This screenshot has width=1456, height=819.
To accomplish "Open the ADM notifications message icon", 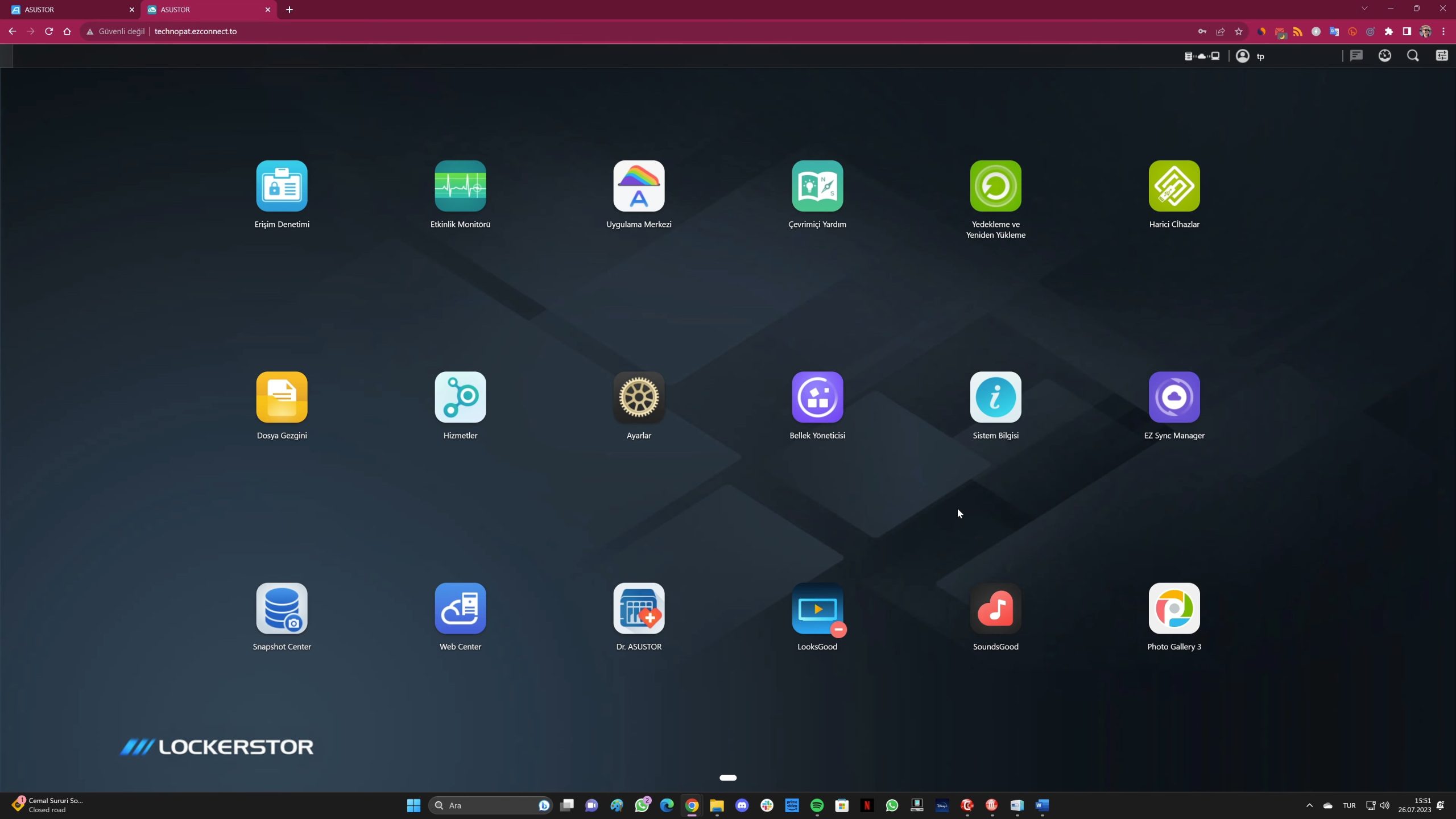I will 1356,56.
